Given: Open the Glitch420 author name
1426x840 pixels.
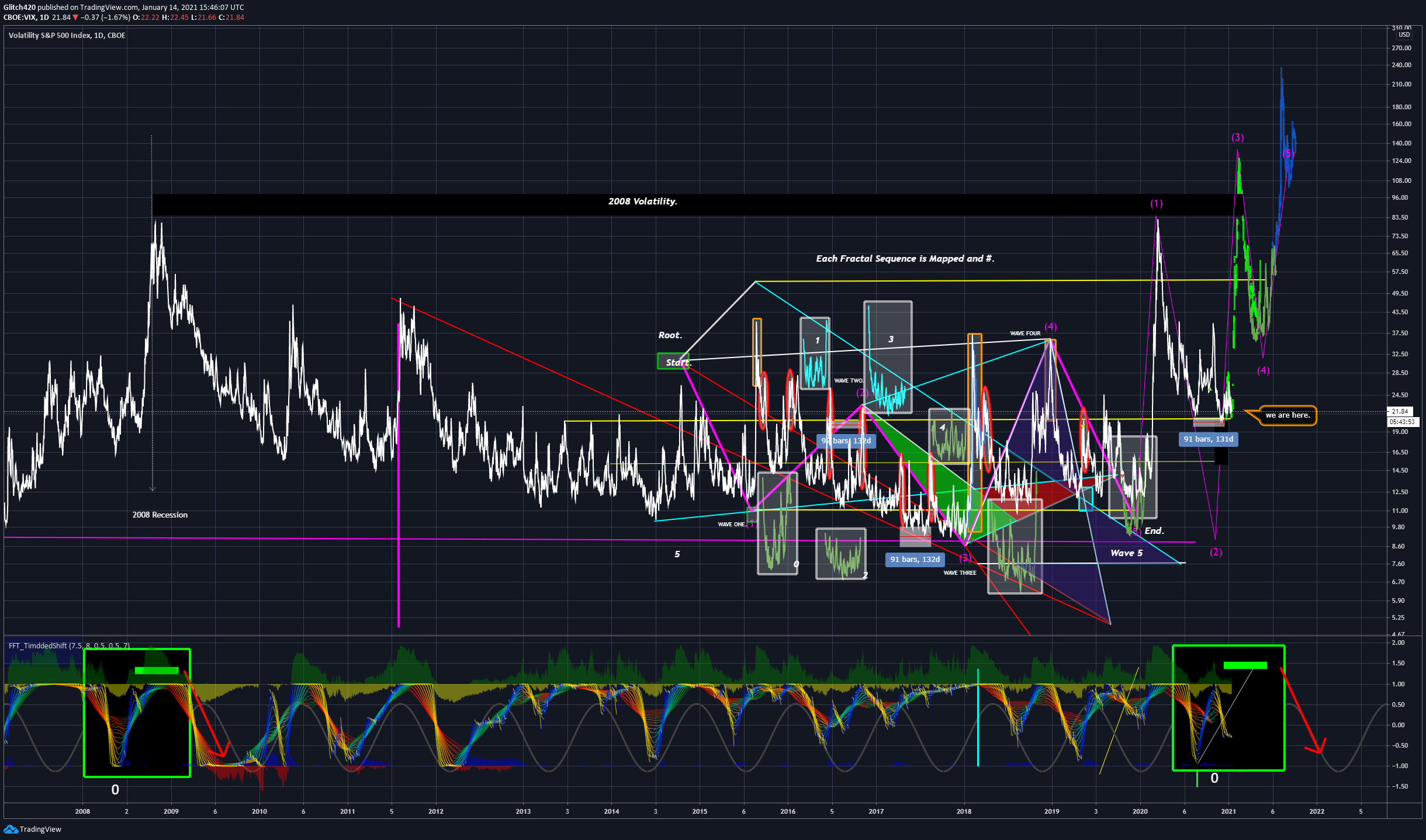Looking at the screenshot, I should (19, 7).
